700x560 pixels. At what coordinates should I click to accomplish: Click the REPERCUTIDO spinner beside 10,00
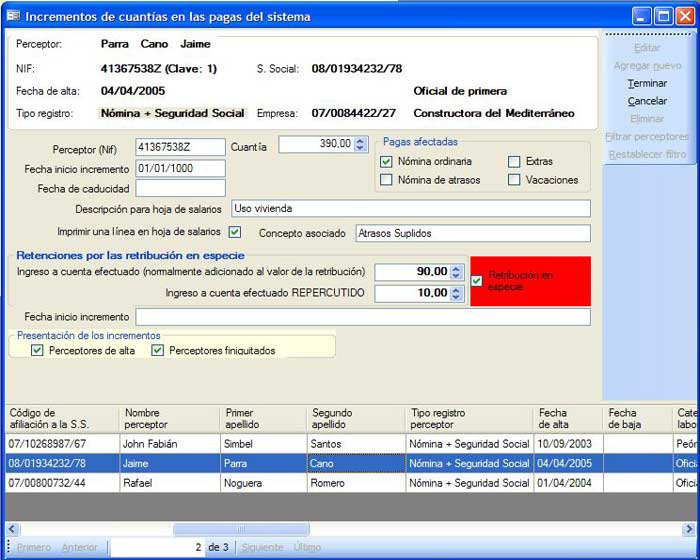[x=456, y=293]
